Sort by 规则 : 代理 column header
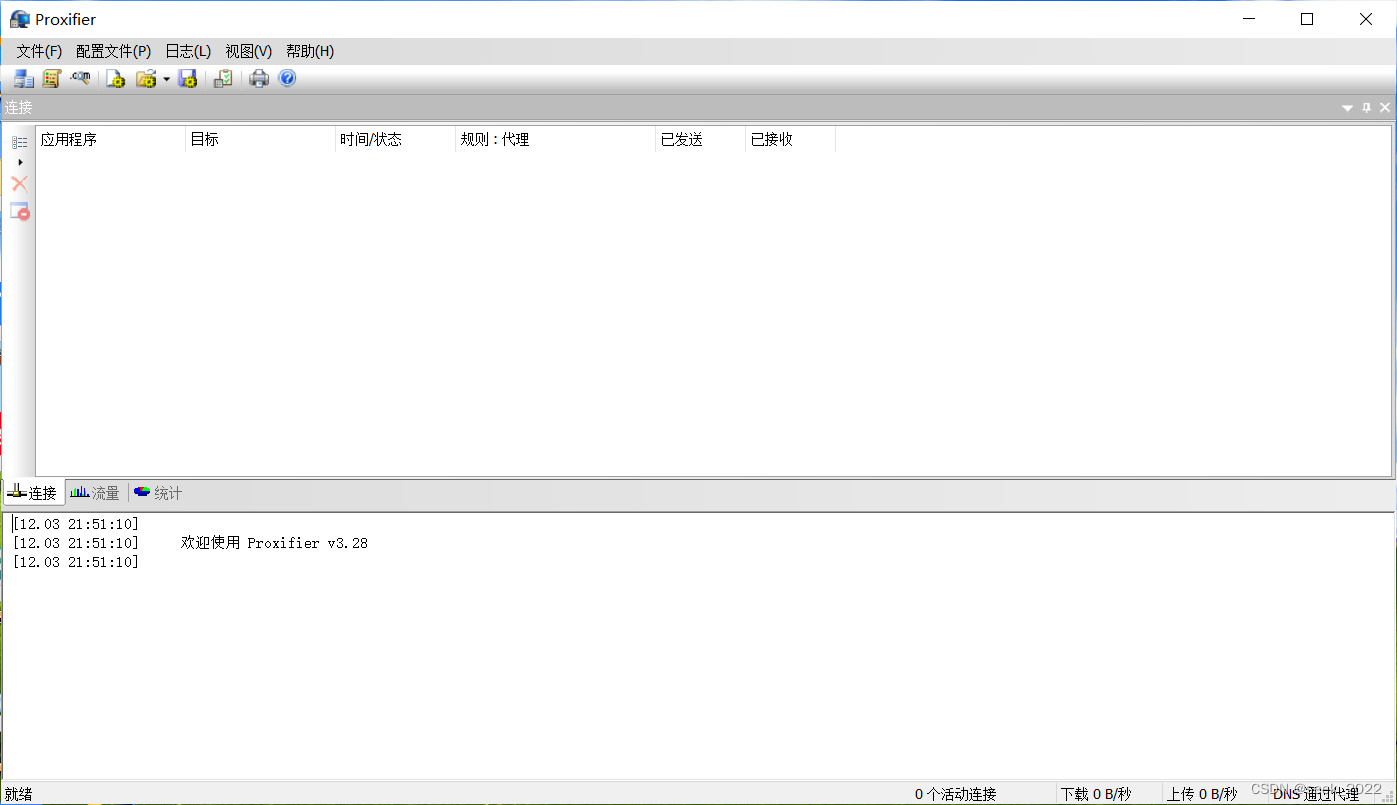The height and width of the screenshot is (805, 1397). [x=556, y=139]
